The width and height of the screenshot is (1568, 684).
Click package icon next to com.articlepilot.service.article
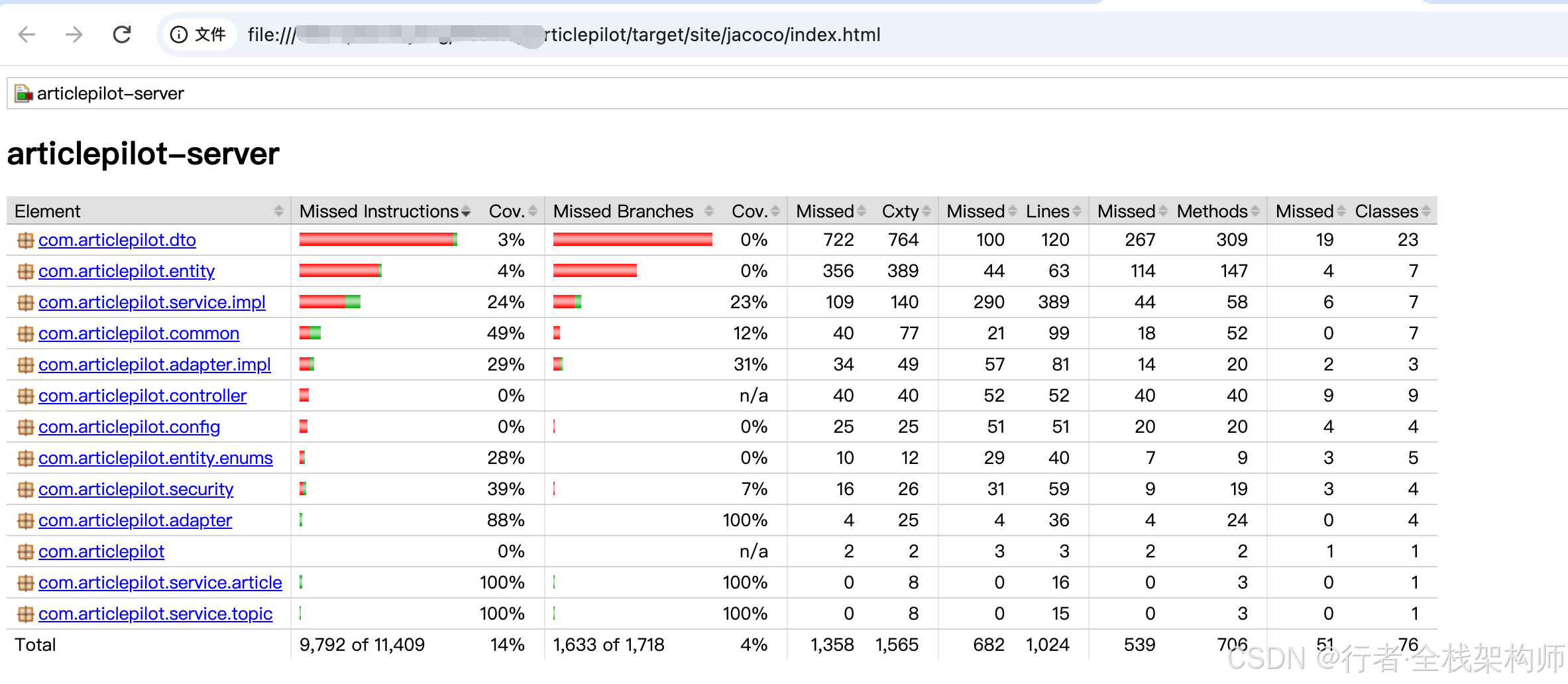(x=25, y=583)
